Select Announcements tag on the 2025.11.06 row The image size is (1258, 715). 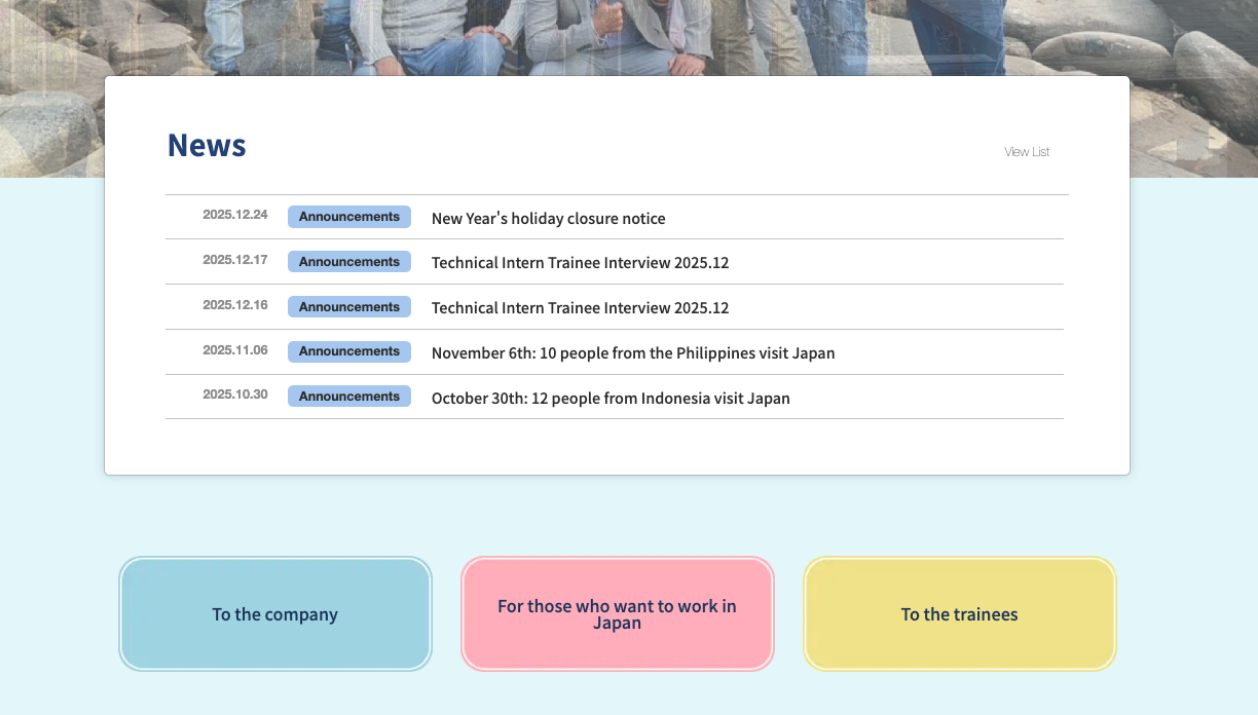pyautogui.click(x=349, y=352)
